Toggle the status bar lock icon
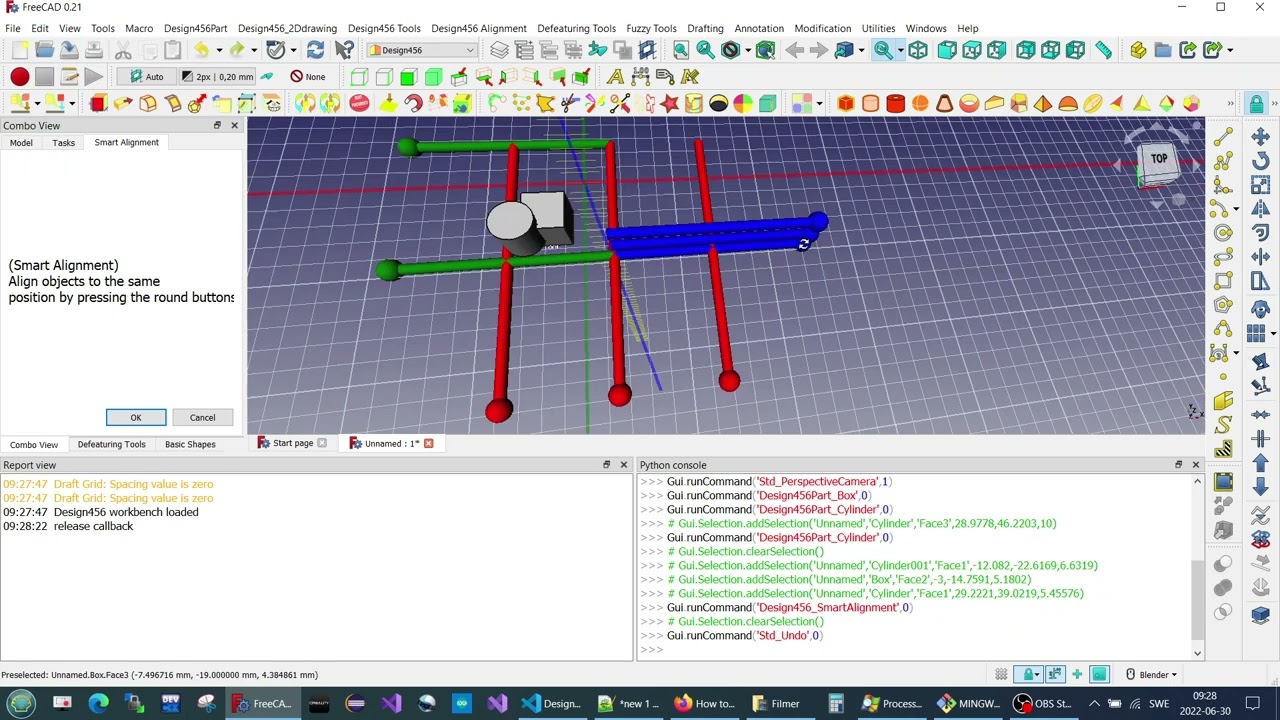The image size is (1280, 720). (x=1029, y=675)
